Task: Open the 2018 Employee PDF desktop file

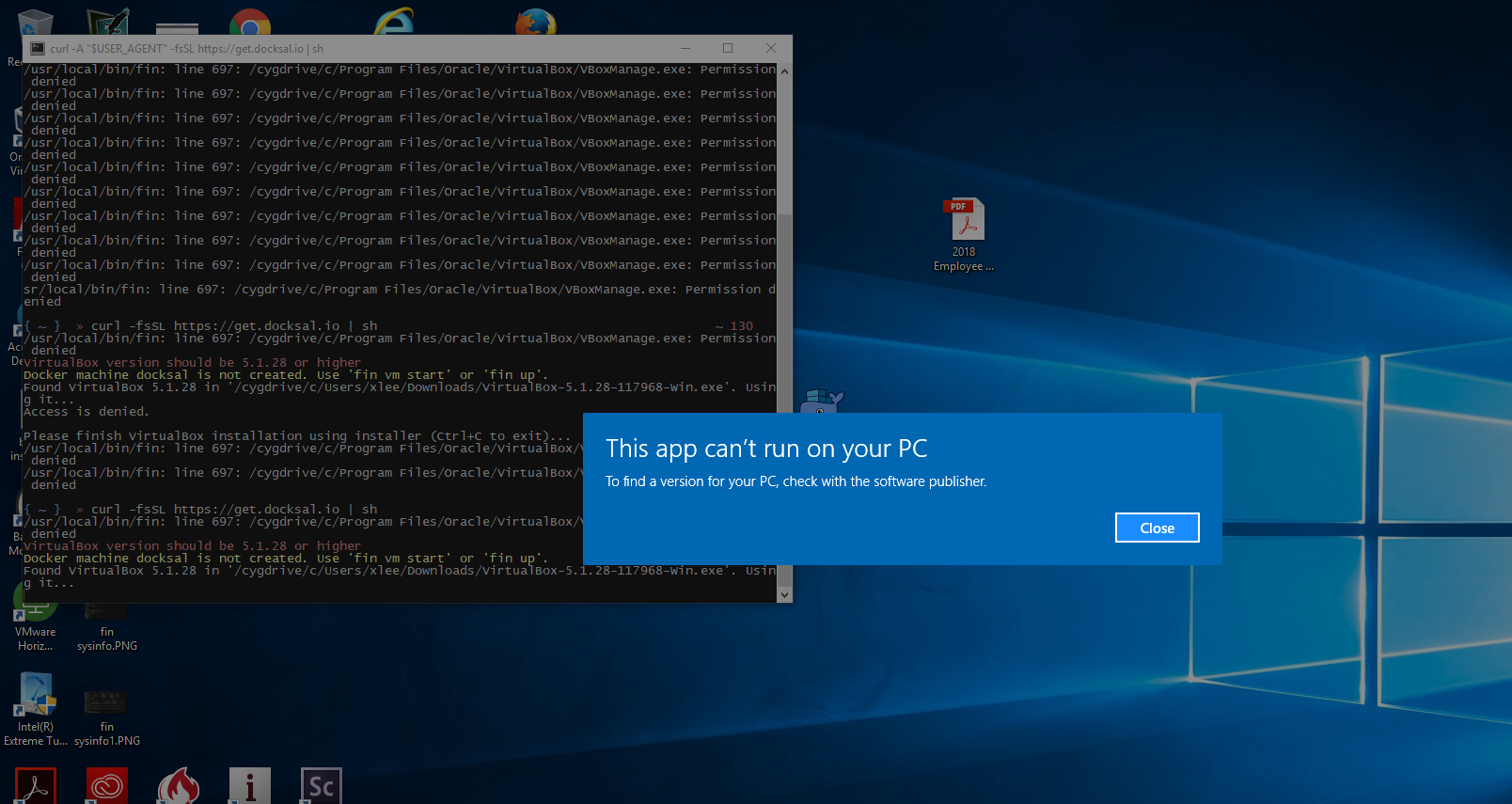Action: (963, 234)
